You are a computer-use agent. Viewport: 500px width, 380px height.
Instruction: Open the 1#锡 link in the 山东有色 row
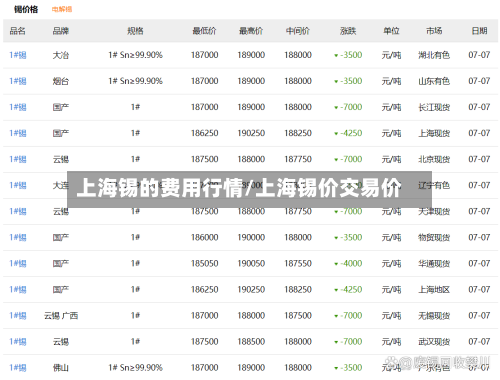tap(18, 81)
